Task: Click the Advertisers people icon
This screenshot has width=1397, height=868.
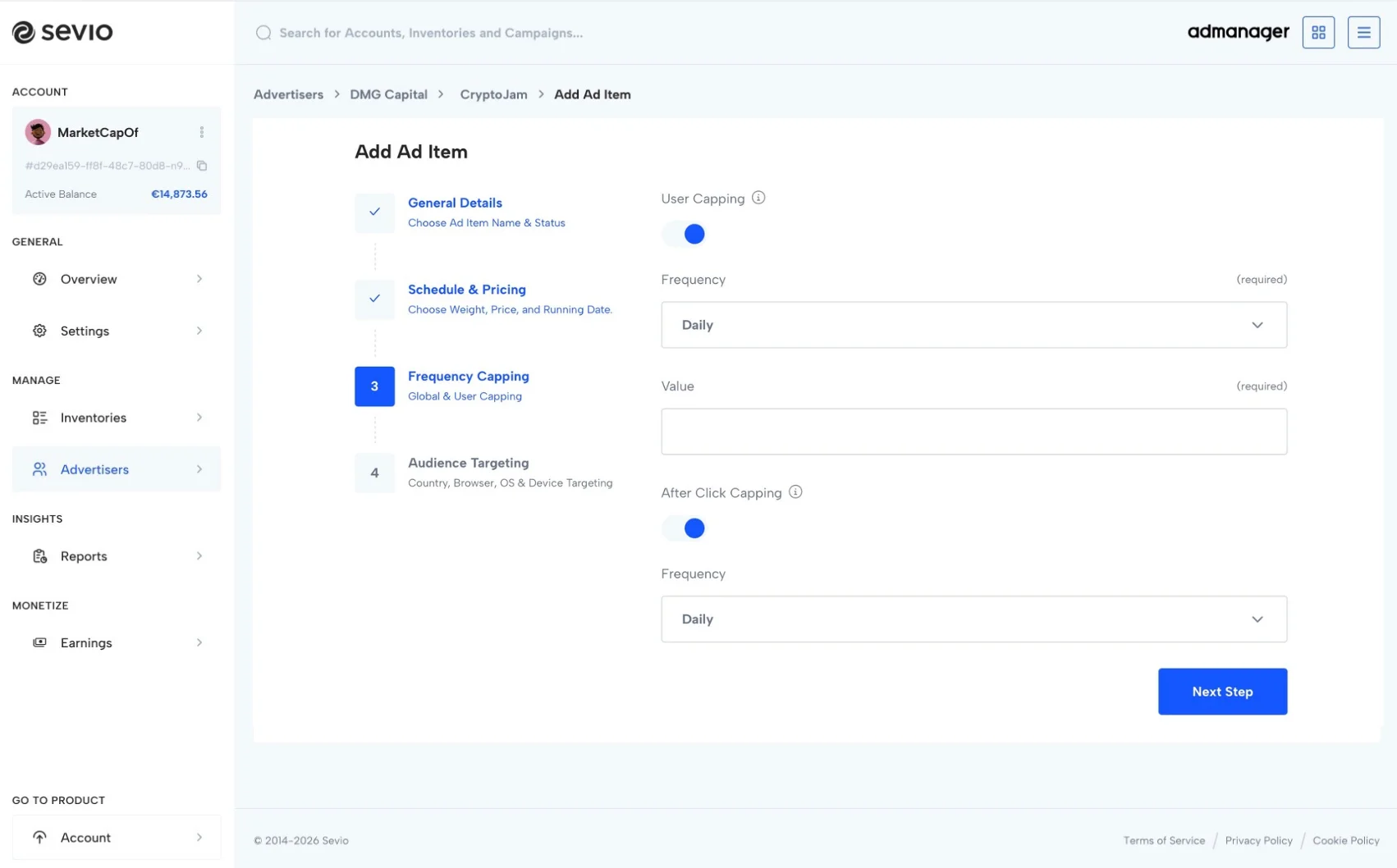Action: point(39,469)
